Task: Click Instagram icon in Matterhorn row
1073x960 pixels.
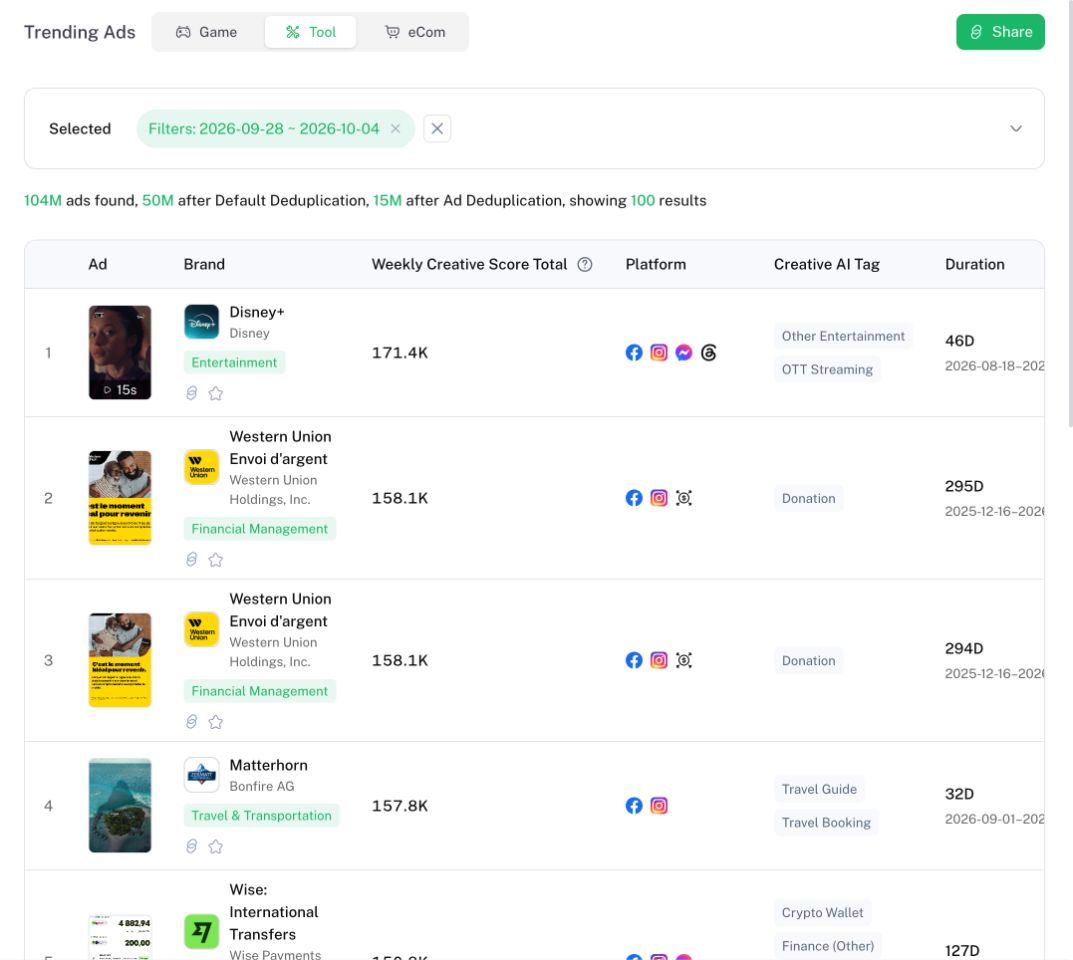Action: point(658,805)
